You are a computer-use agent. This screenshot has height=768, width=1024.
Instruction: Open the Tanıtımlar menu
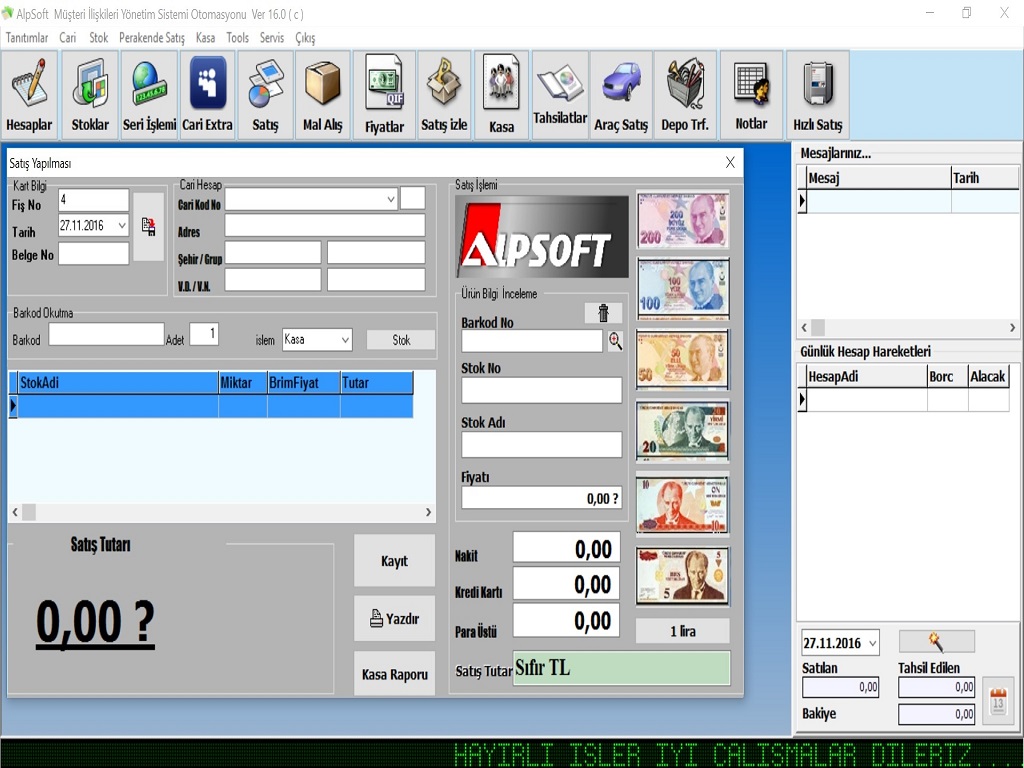pos(27,38)
